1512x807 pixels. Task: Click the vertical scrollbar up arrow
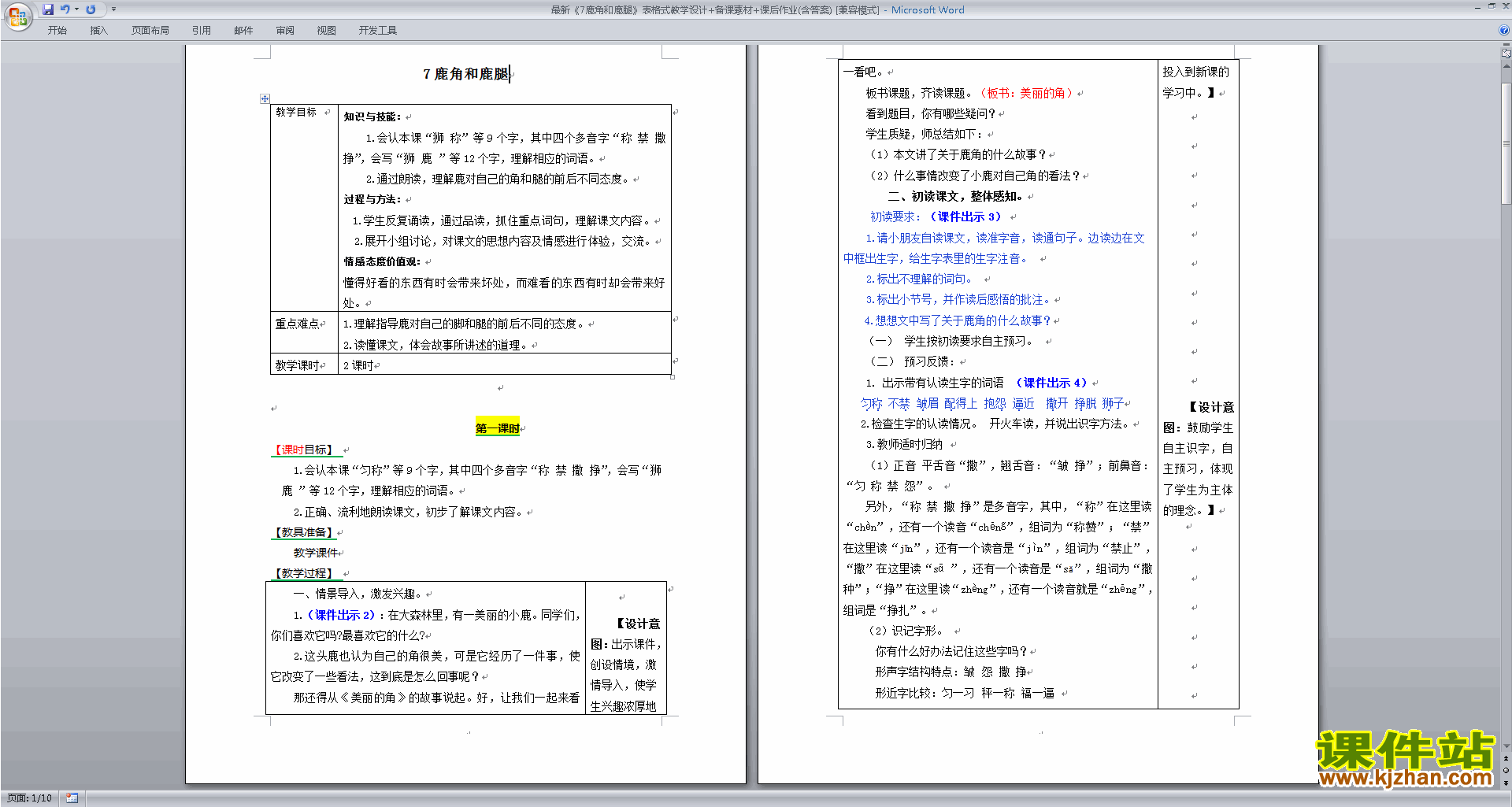click(x=1506, y=66)
